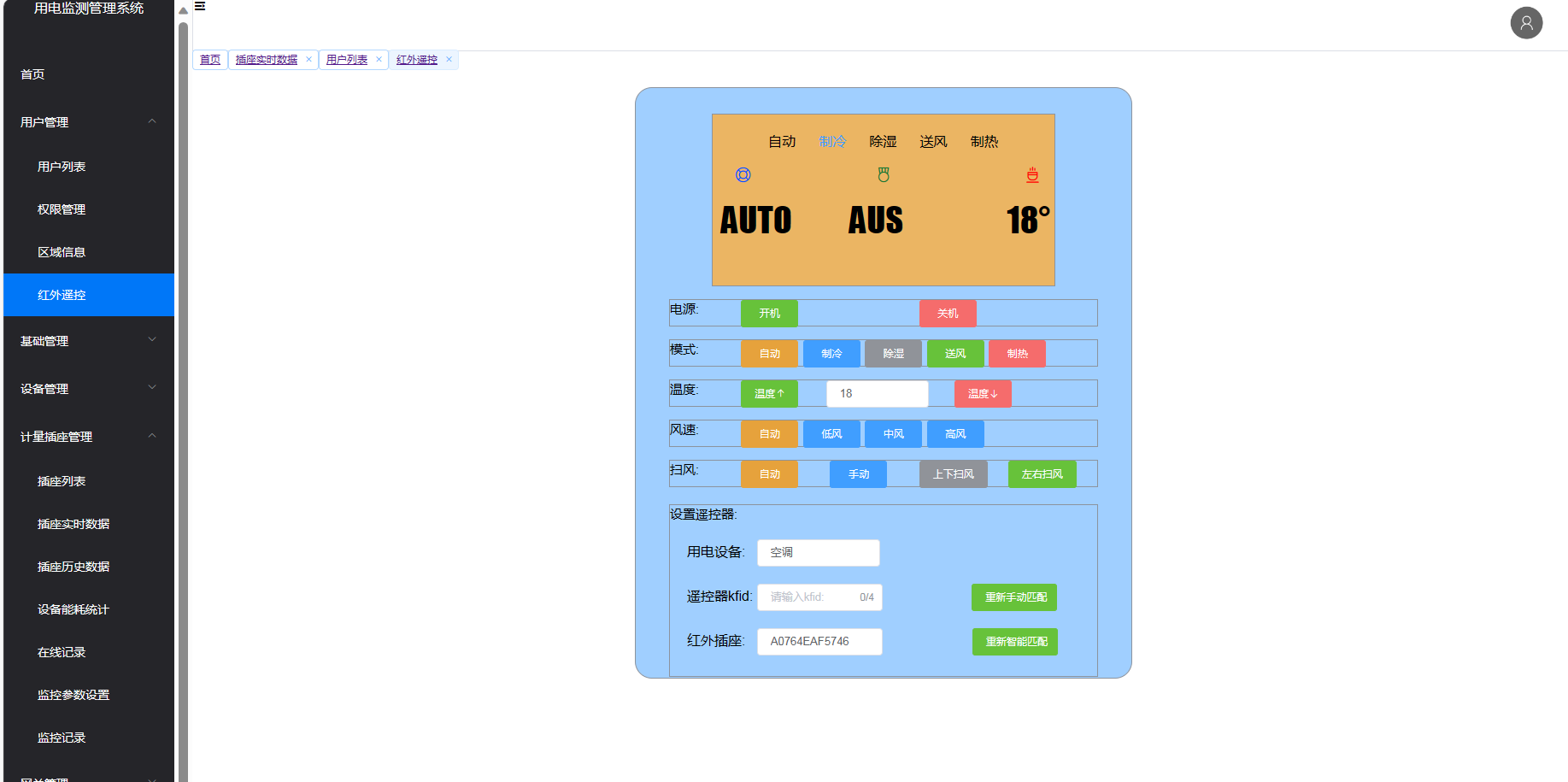This screenshot has width=1568, height=782.
Task: Turn off power with 关机 button
Action: (948, 314)
